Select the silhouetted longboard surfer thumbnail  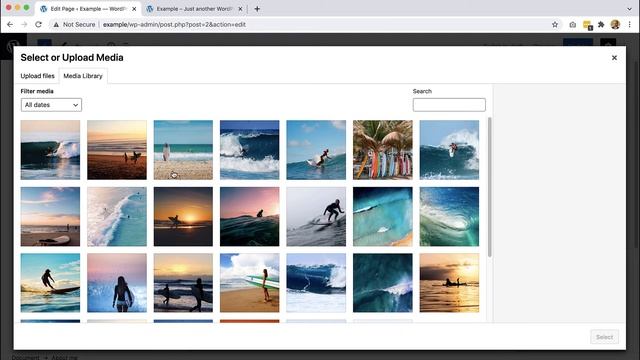pos(50,283)
